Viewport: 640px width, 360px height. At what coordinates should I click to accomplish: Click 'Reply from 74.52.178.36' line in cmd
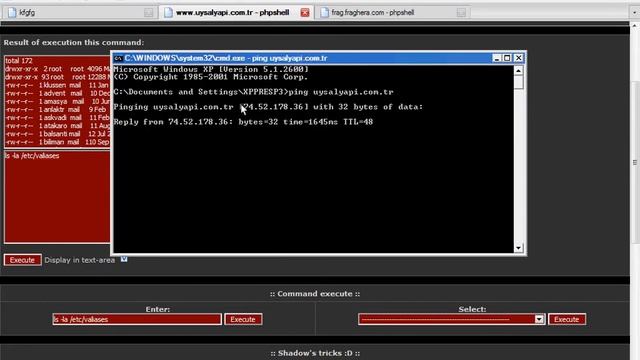(243, 122)
